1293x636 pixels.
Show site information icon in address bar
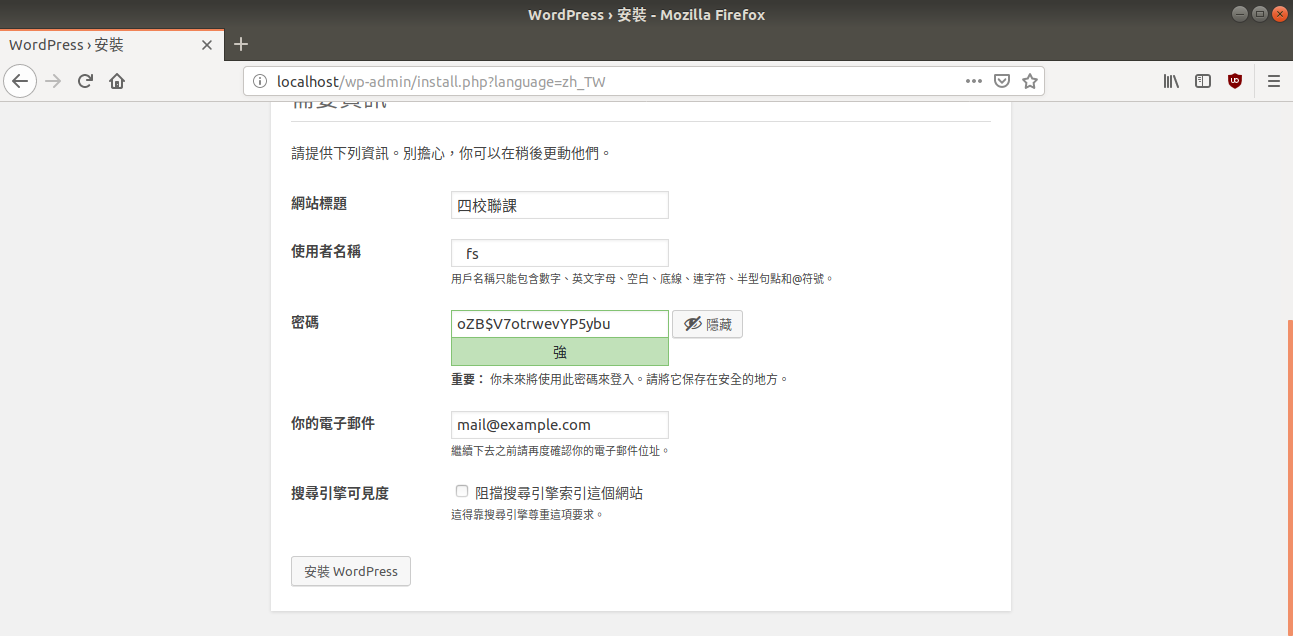[260, 82]
